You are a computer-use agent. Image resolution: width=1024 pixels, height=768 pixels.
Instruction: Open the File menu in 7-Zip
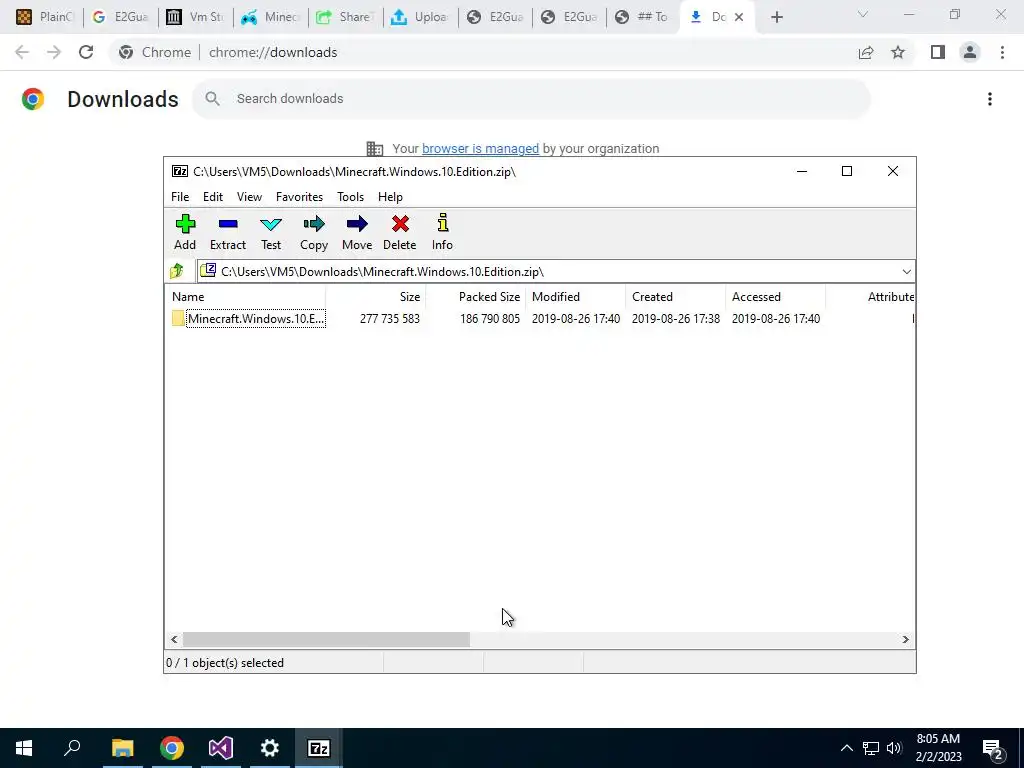tap(180, 197)
